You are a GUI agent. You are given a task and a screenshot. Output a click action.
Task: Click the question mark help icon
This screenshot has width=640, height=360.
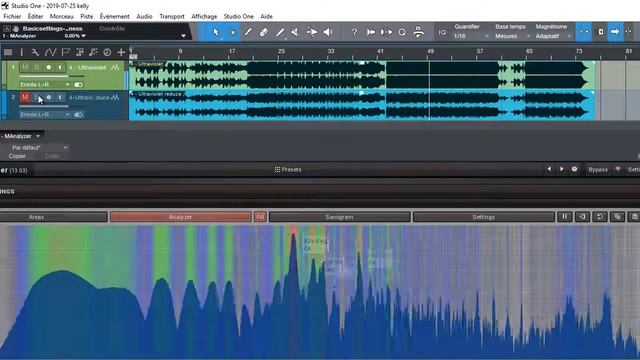point(354,32)
